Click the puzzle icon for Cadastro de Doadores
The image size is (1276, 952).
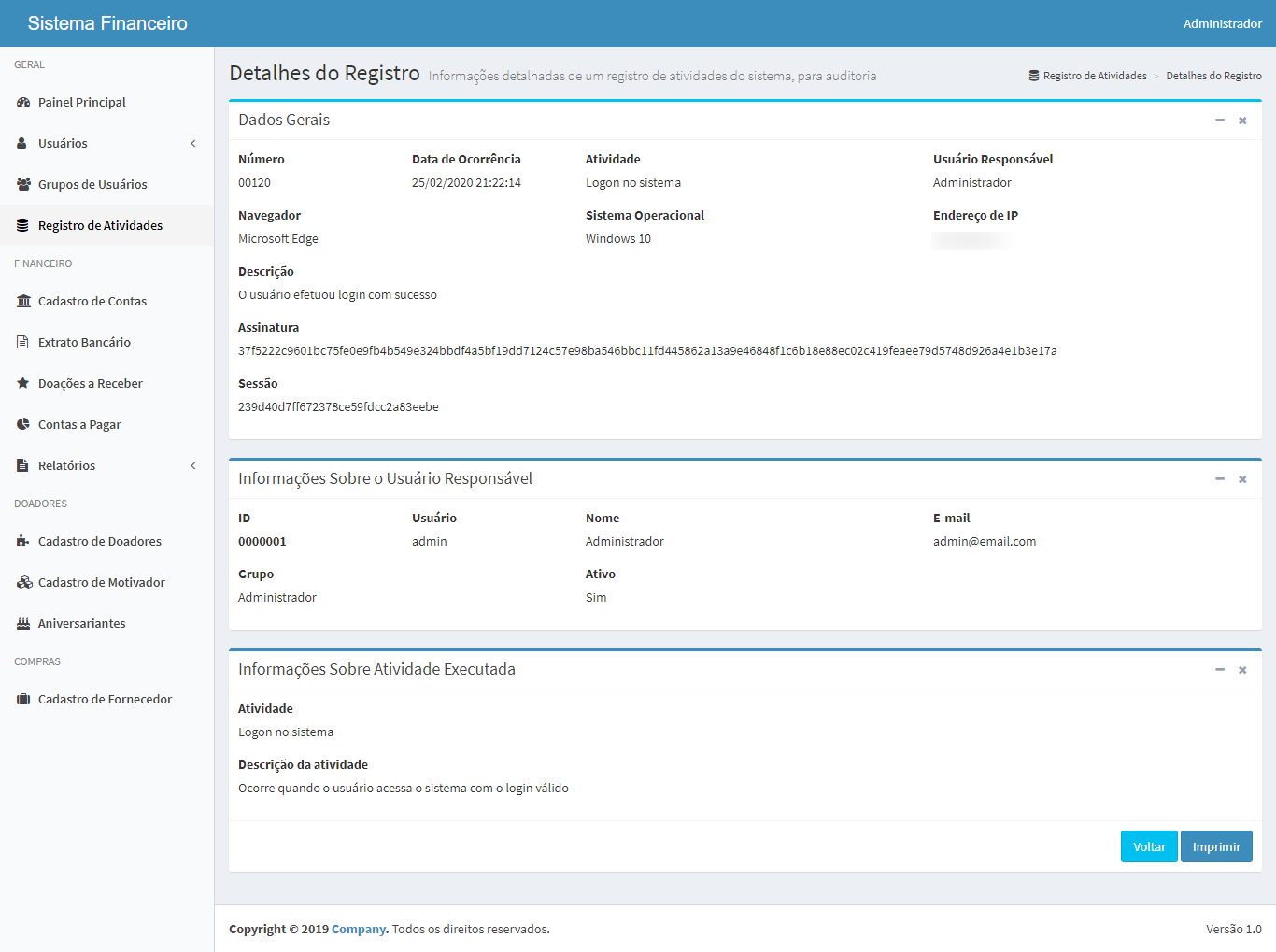tap(23, 541)
